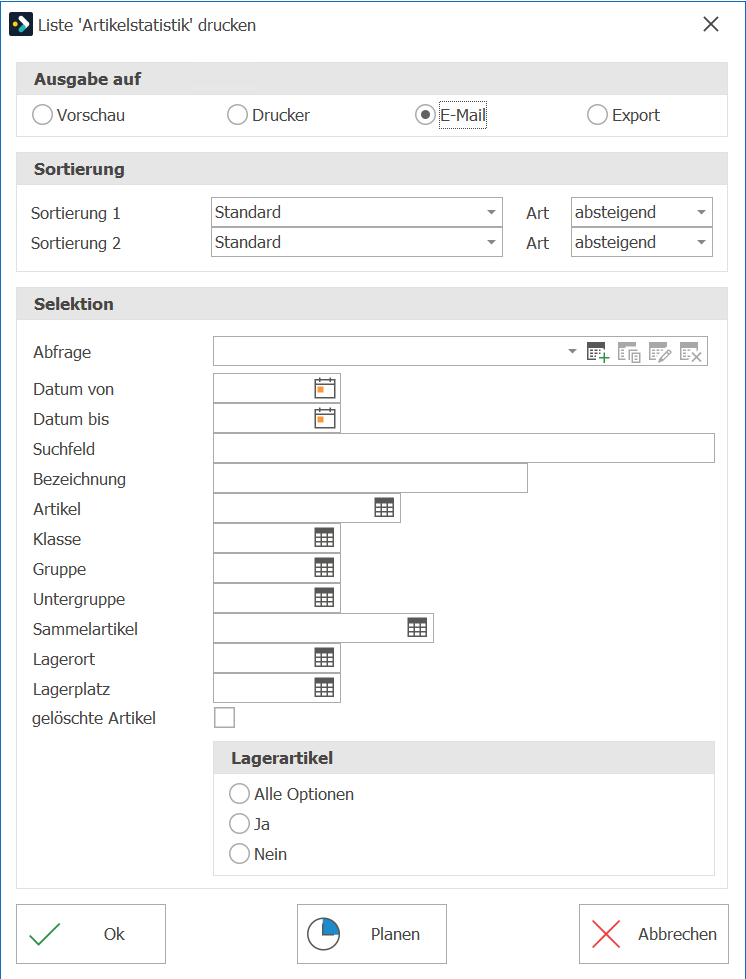Open the lookup table for Lagerort

point(325,658)
